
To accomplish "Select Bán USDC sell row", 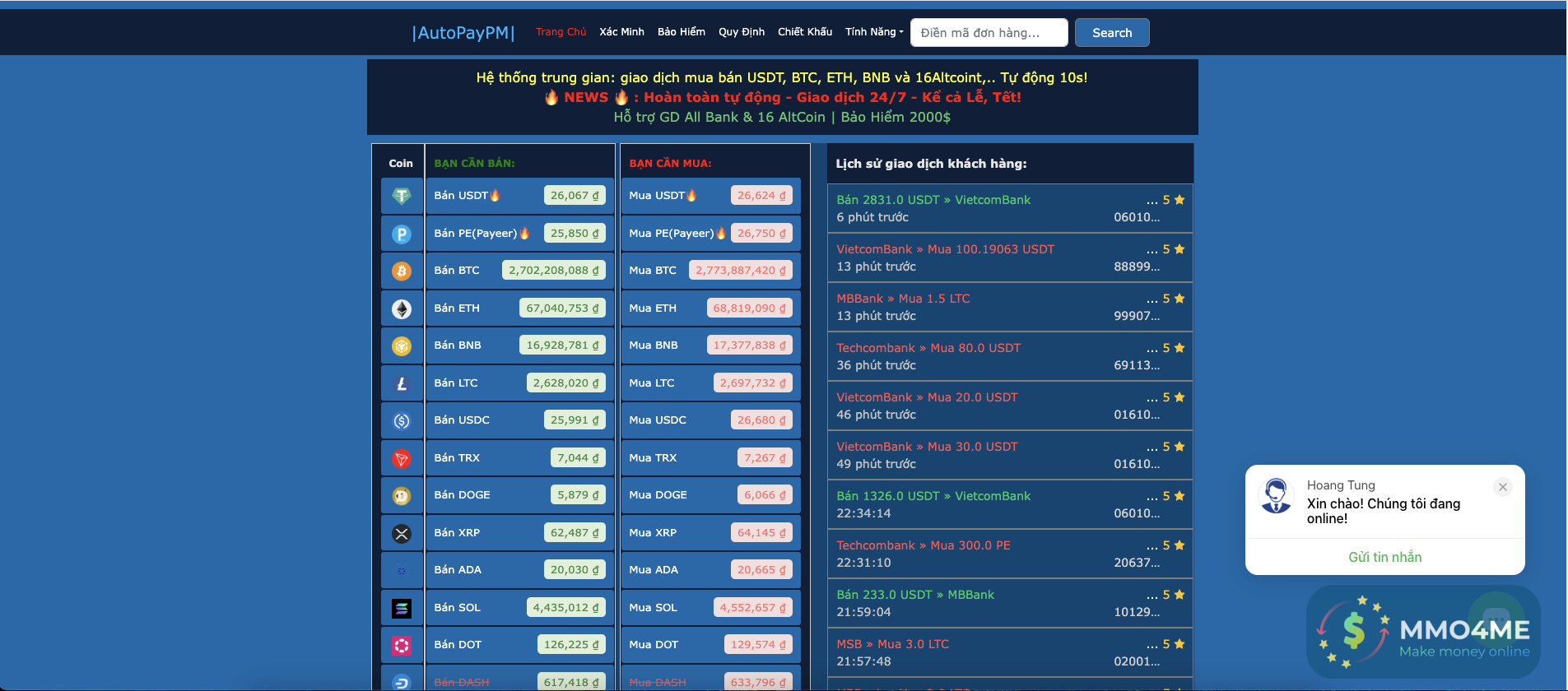I will [x=520, y=420].
